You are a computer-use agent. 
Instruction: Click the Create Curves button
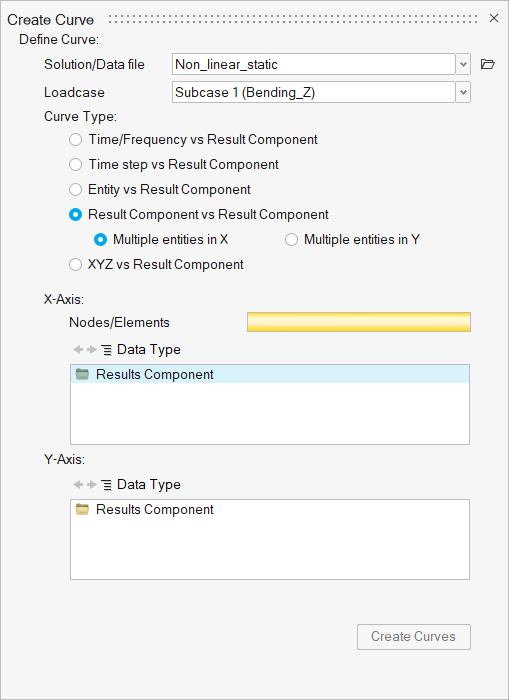click(x=413, y=637)
